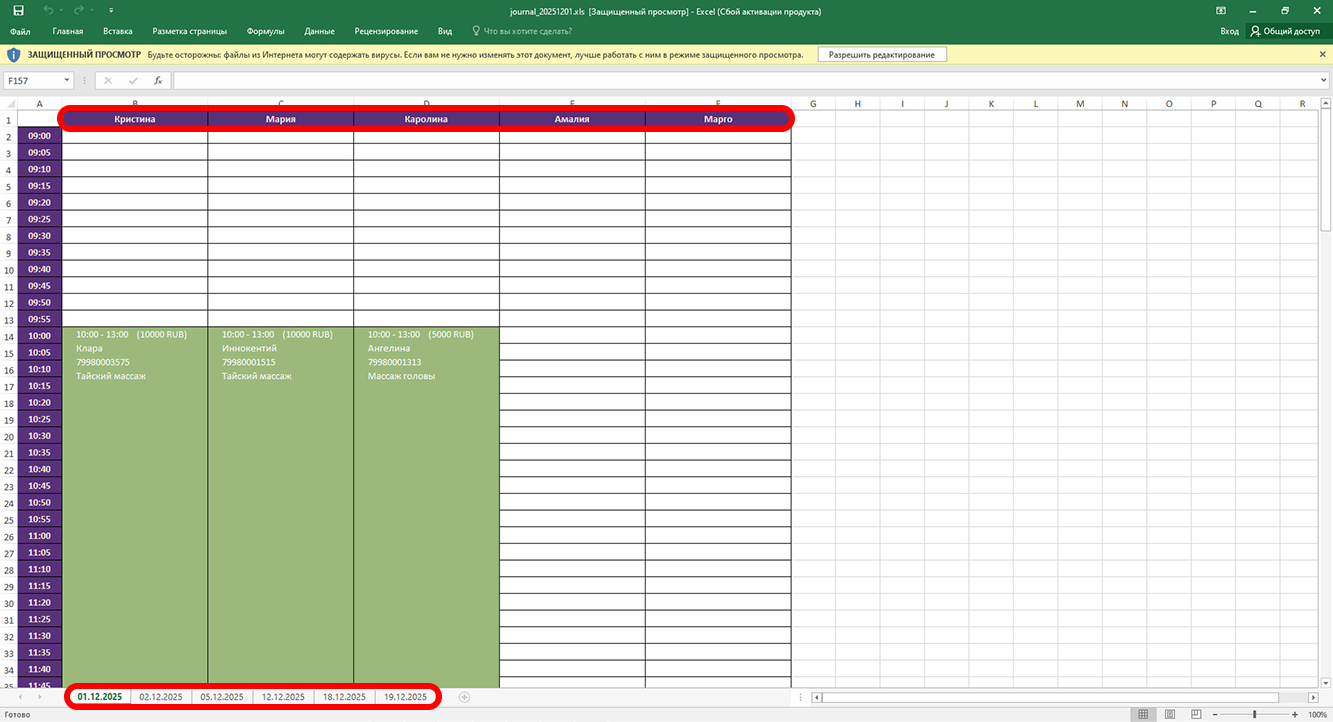Image resolution: width=1333 pixels, height=722 pixels.
Task: Open the Формулы ribbon tab
Action: point(265,31)
